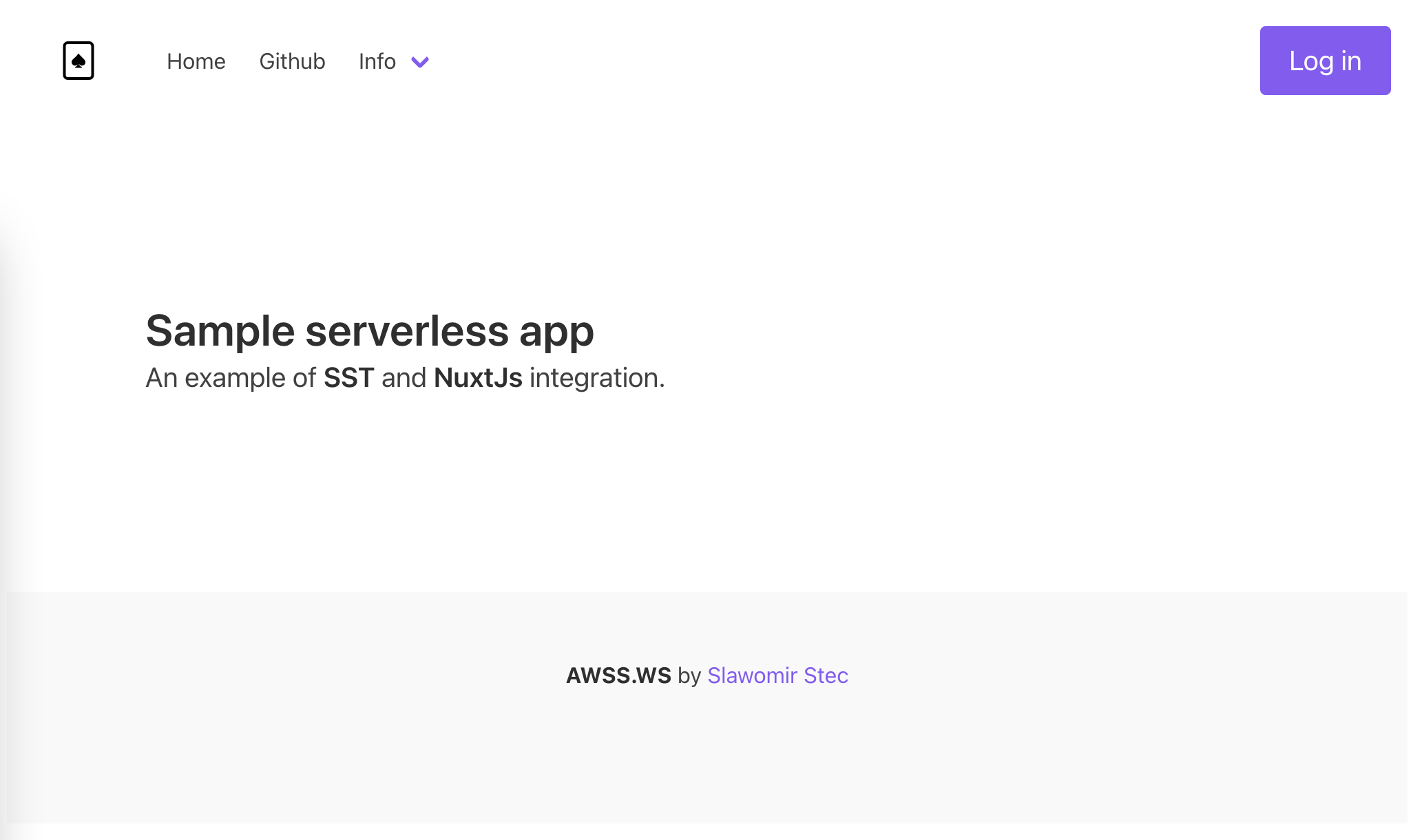Follow the Slawomir Stec footer link
Viewport: 1413px width, 840px height.
coord(777,675)
